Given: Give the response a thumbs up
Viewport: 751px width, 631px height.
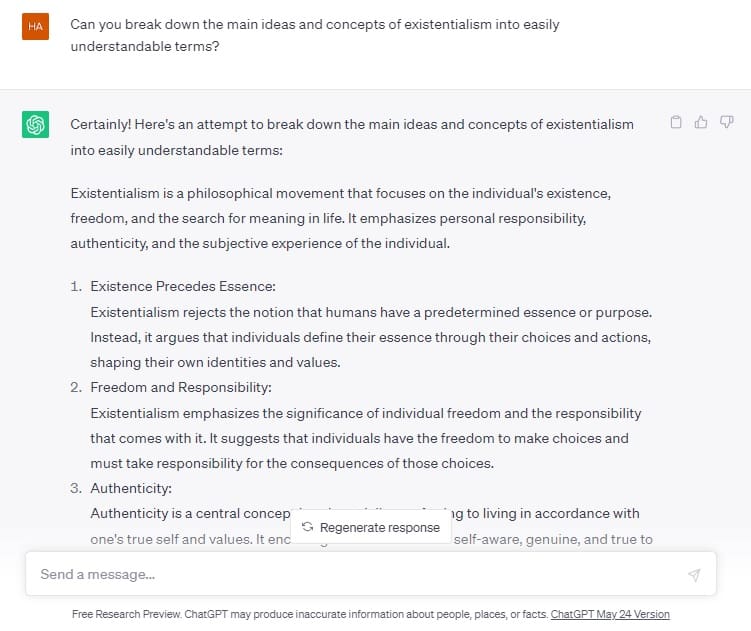Looking at the screenshot, I should [x=701, y=122].
